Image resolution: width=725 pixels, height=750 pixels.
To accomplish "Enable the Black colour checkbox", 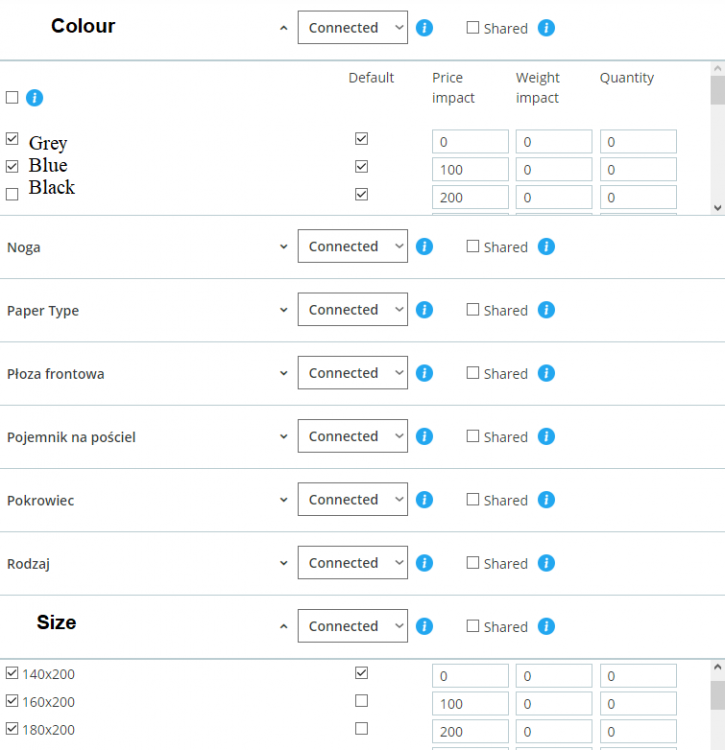I will [x=12, y=193].
